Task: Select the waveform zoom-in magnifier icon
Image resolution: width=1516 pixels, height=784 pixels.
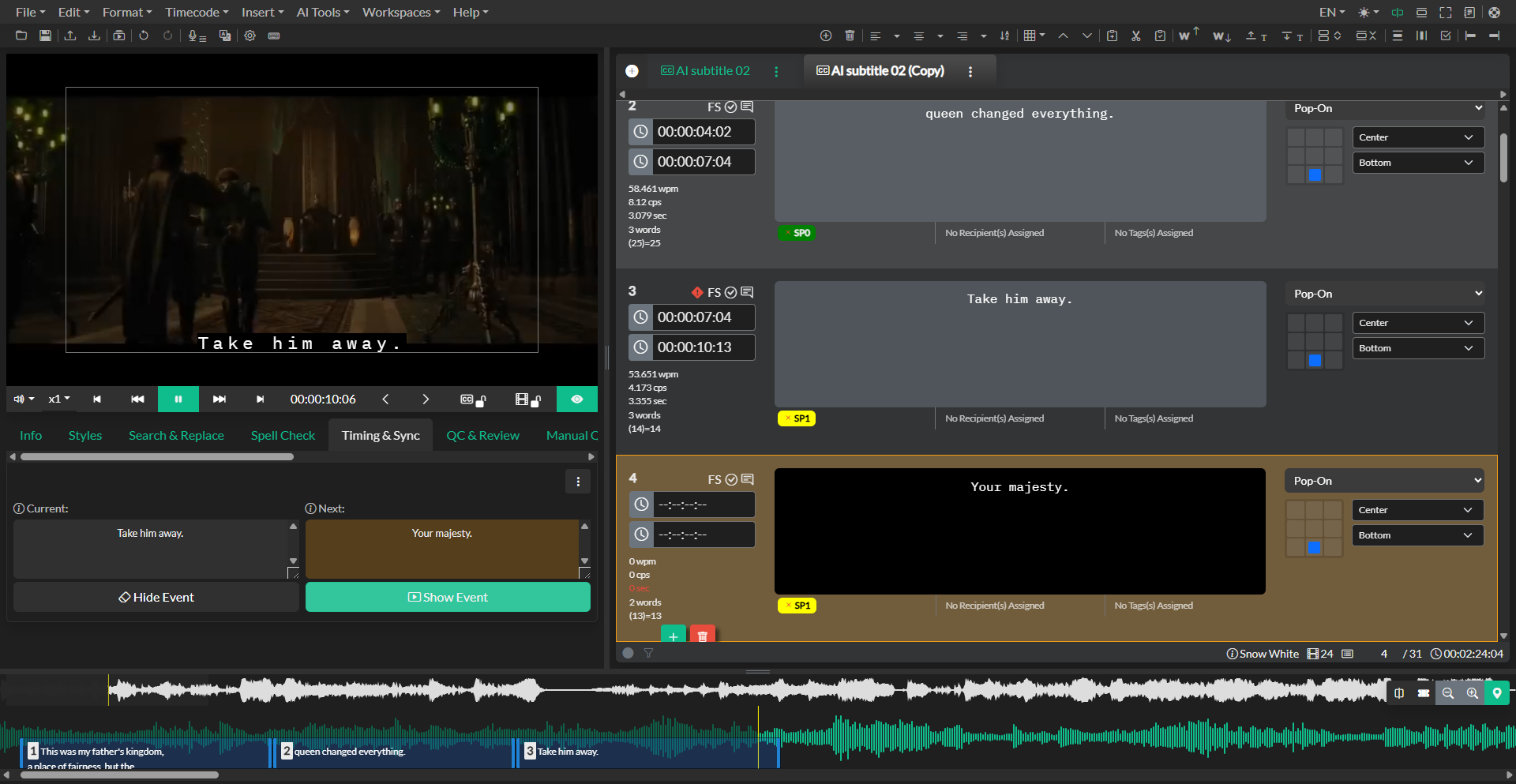Action: pyautogui.click(x=1473, y=693)
